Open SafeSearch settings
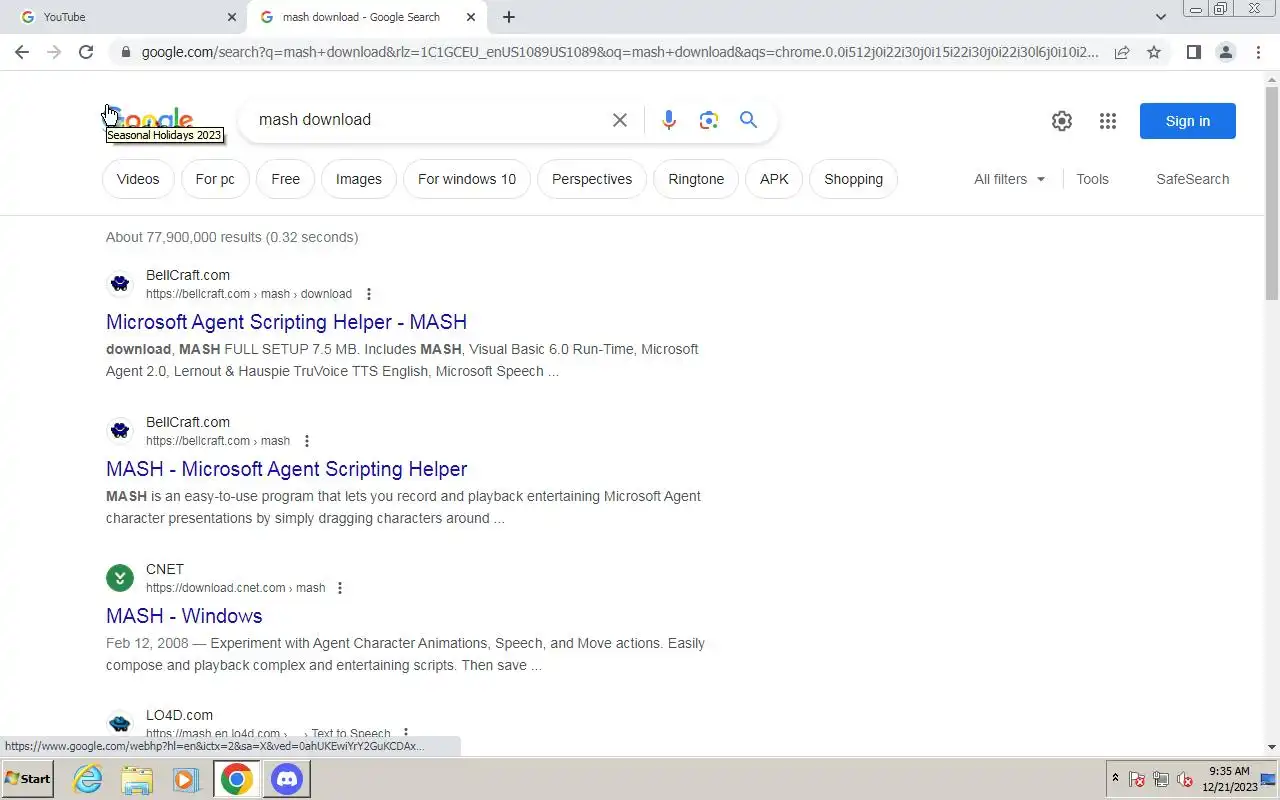Screen dimensions: 1280x800 (1193, 179)
